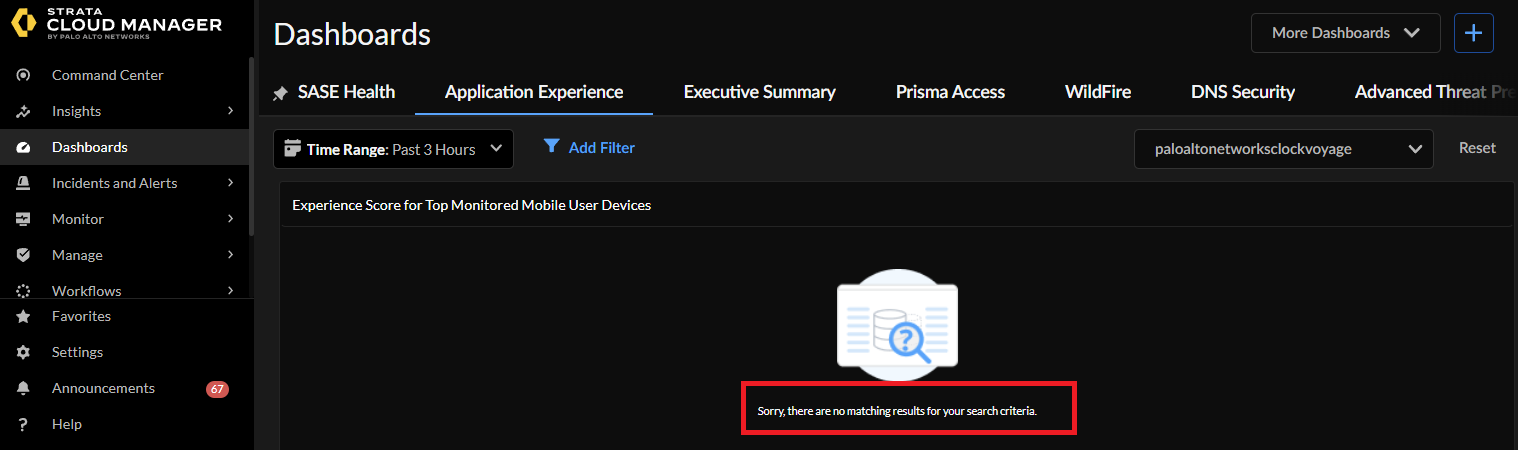
Task: Click the Reset link
Action: tap(1477, 148)
